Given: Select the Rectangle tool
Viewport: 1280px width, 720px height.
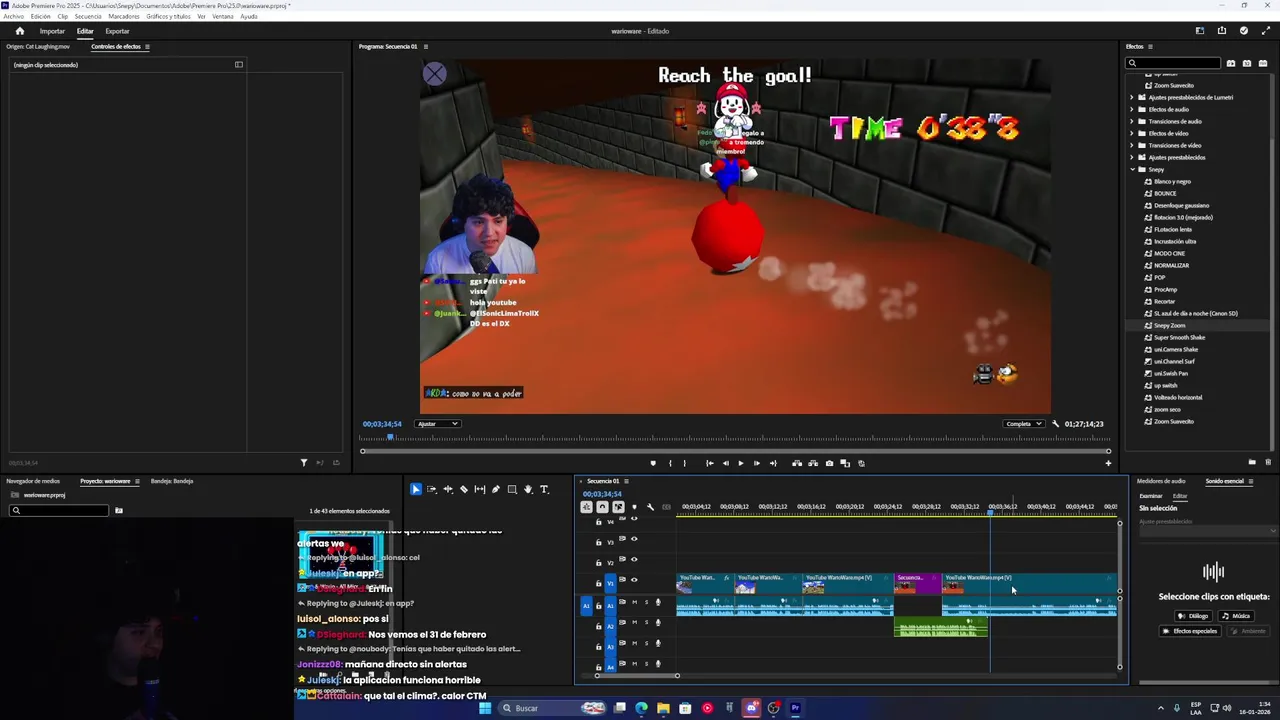Looking at the screenshot, I should click(512, 489).
